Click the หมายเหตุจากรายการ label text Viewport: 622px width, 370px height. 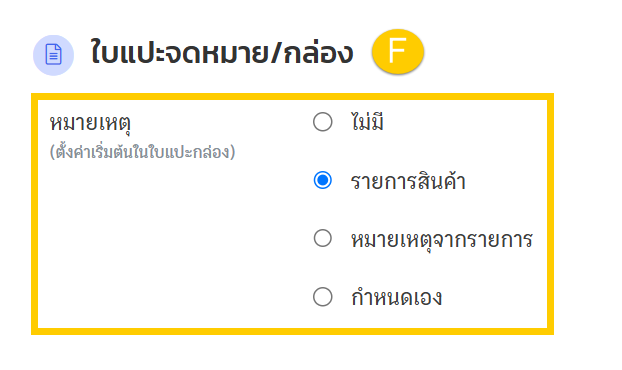[x=442, y=240]
